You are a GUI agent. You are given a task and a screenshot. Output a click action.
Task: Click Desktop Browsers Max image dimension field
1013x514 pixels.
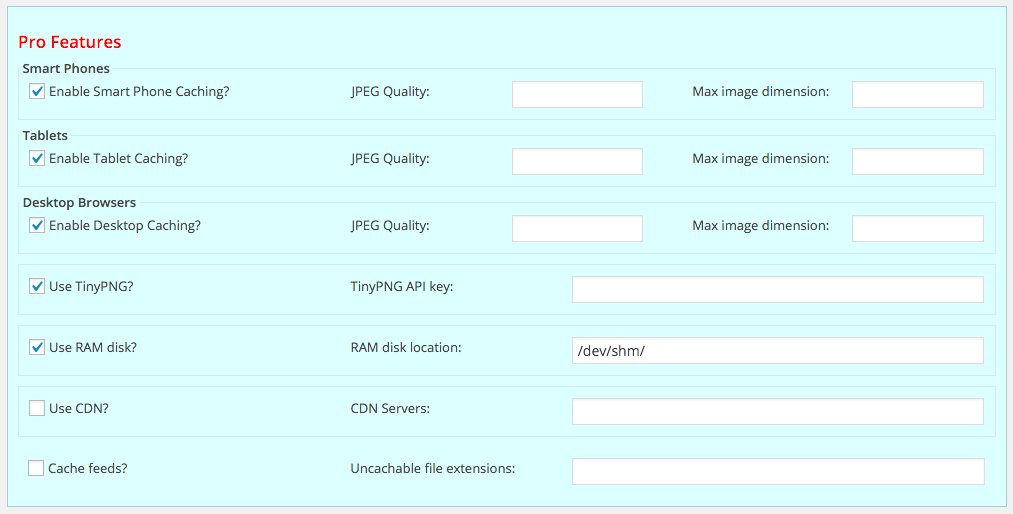pyautogui.click(x=917, y=229)
